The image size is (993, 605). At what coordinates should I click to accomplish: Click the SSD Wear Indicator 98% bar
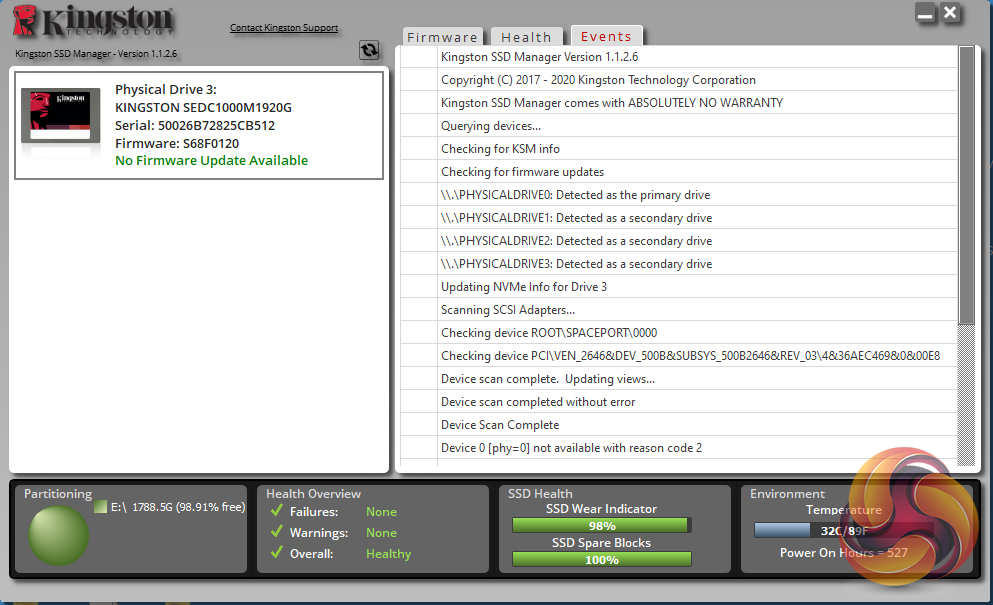[x=601, y=526]
